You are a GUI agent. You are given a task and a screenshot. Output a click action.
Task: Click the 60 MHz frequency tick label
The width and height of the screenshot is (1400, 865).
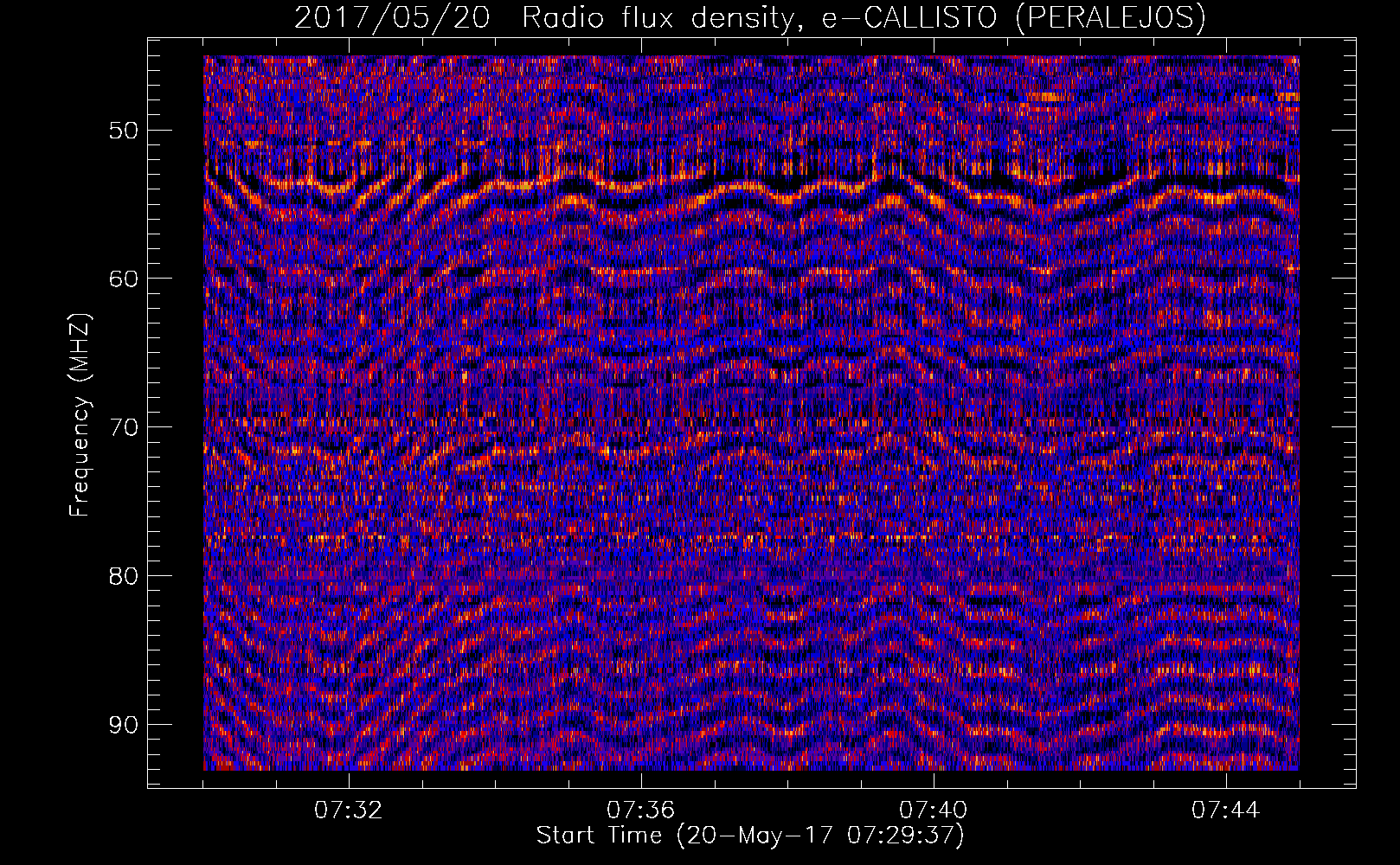point(123,279)
